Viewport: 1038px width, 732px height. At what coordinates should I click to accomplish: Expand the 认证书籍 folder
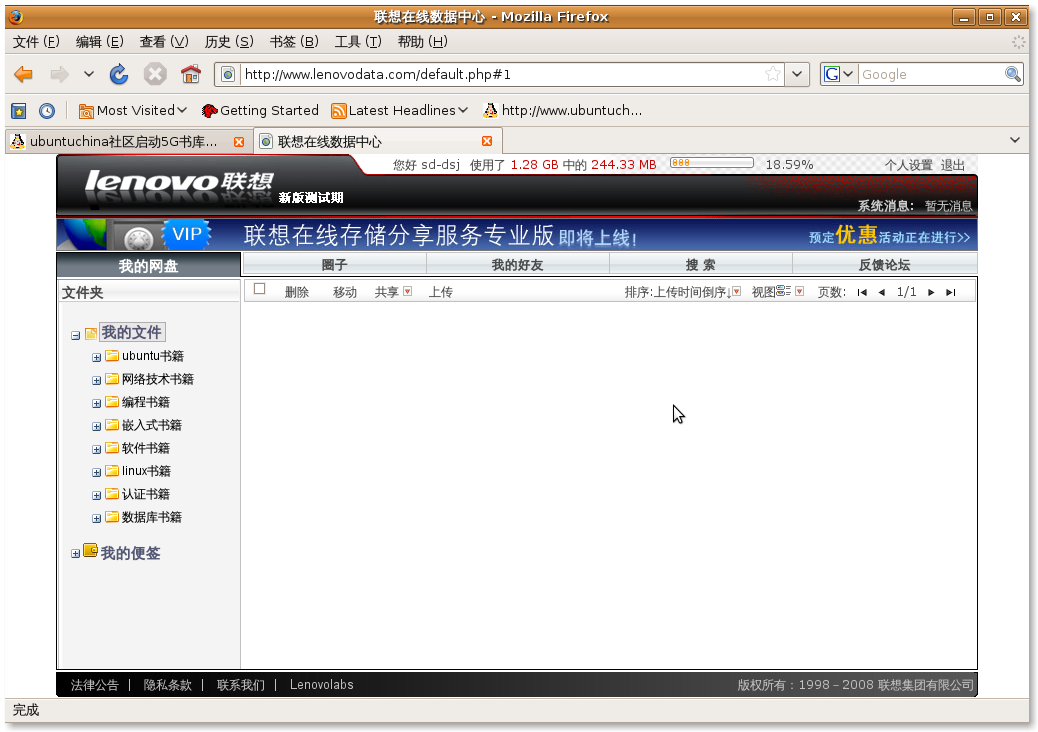[x=97, y=496]
